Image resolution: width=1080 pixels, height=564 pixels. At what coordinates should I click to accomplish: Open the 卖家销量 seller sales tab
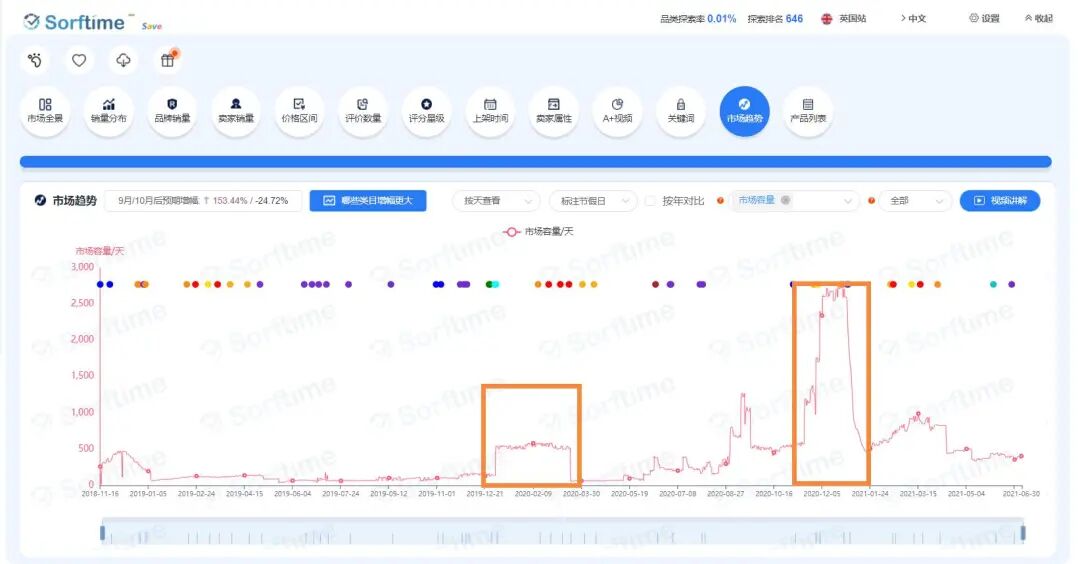pos(236,111)
